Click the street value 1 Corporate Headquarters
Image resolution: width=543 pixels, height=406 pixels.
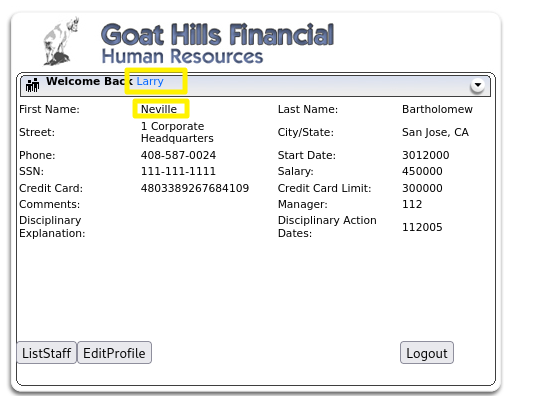point(177,132)
